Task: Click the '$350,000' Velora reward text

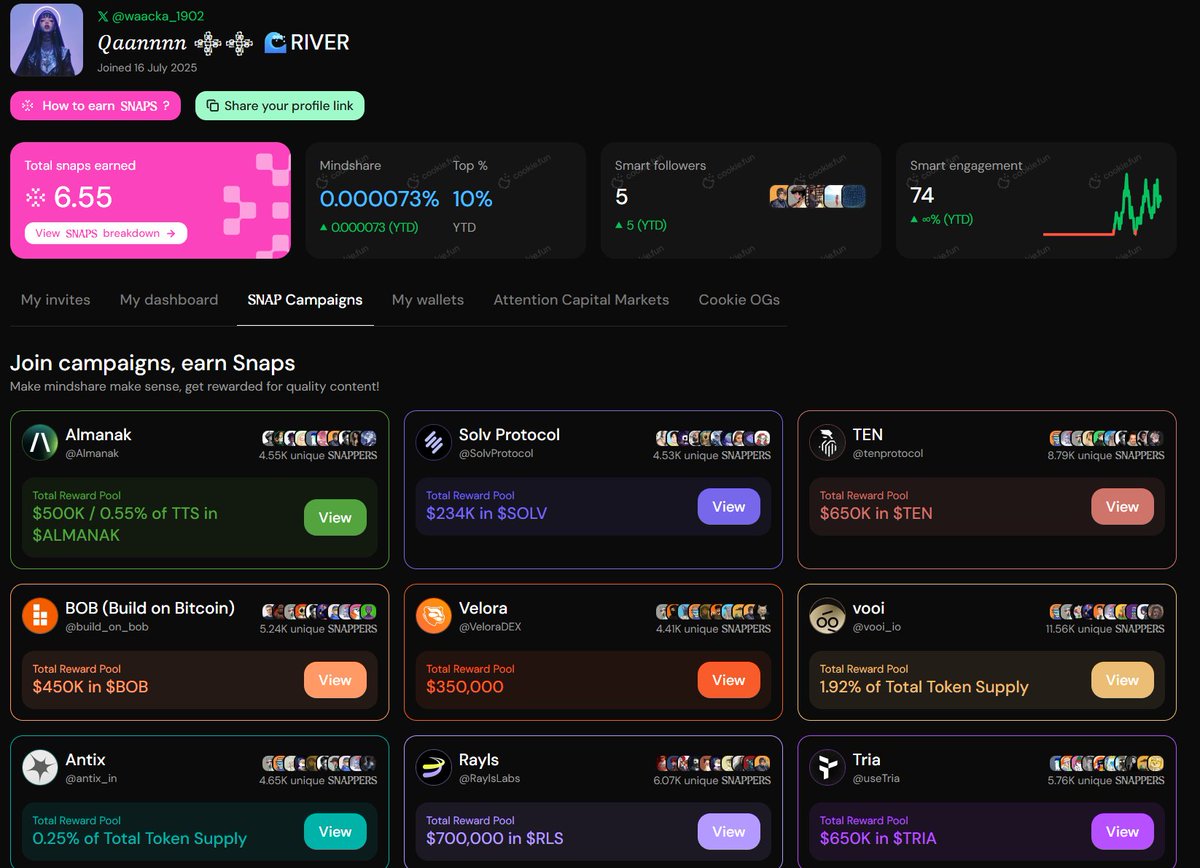Action: coord(465,687)
